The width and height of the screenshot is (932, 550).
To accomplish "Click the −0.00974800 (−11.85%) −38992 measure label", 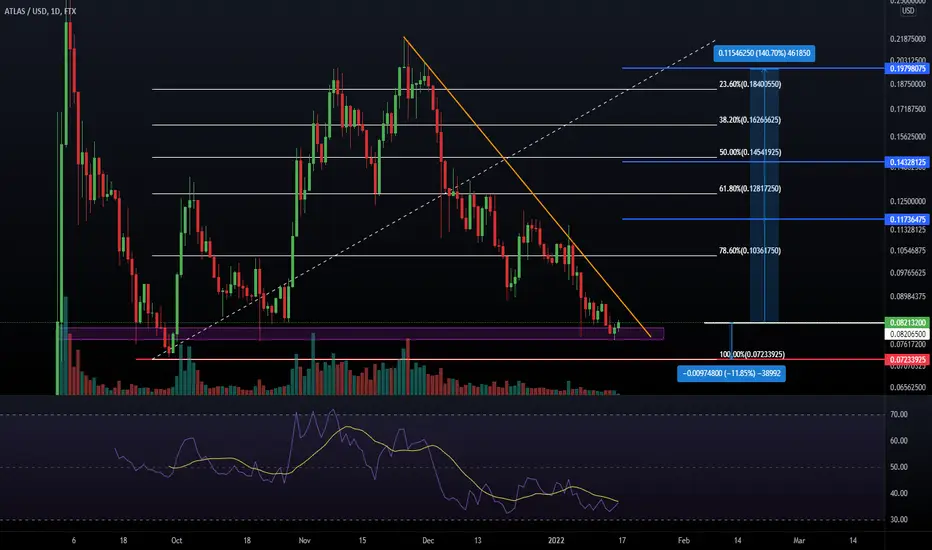I will coord(731,373).
